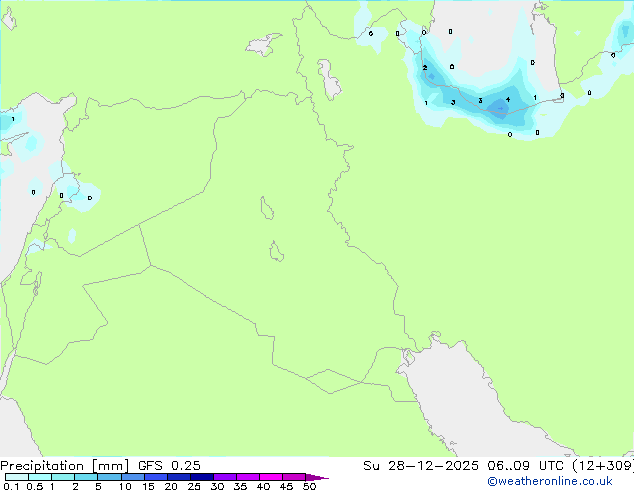Viewport: 634px width, 490px height.
Task: Click the "4" precipitation value on map
Action: (508, 99)
